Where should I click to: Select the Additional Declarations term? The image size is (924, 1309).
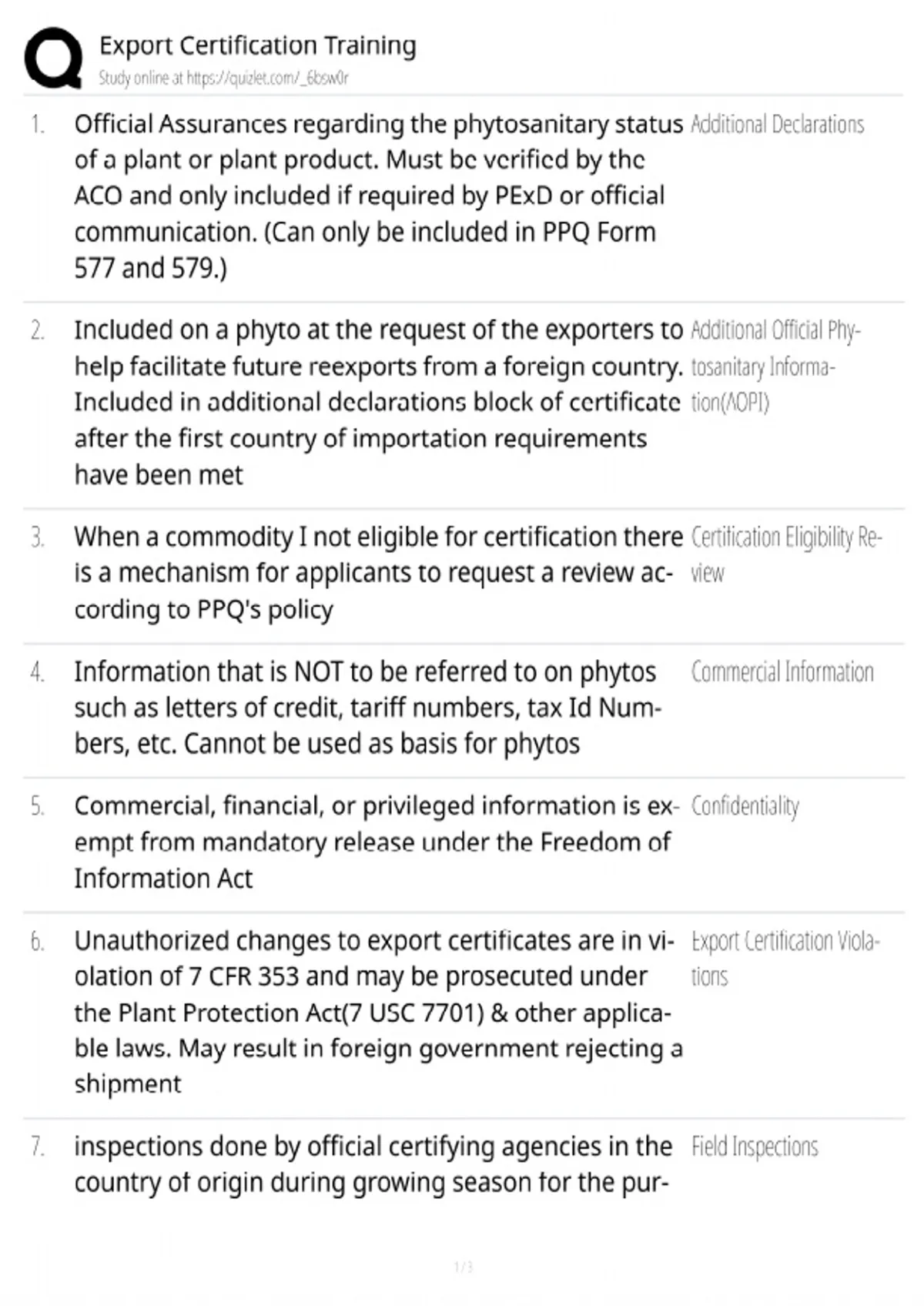point(778,125)
